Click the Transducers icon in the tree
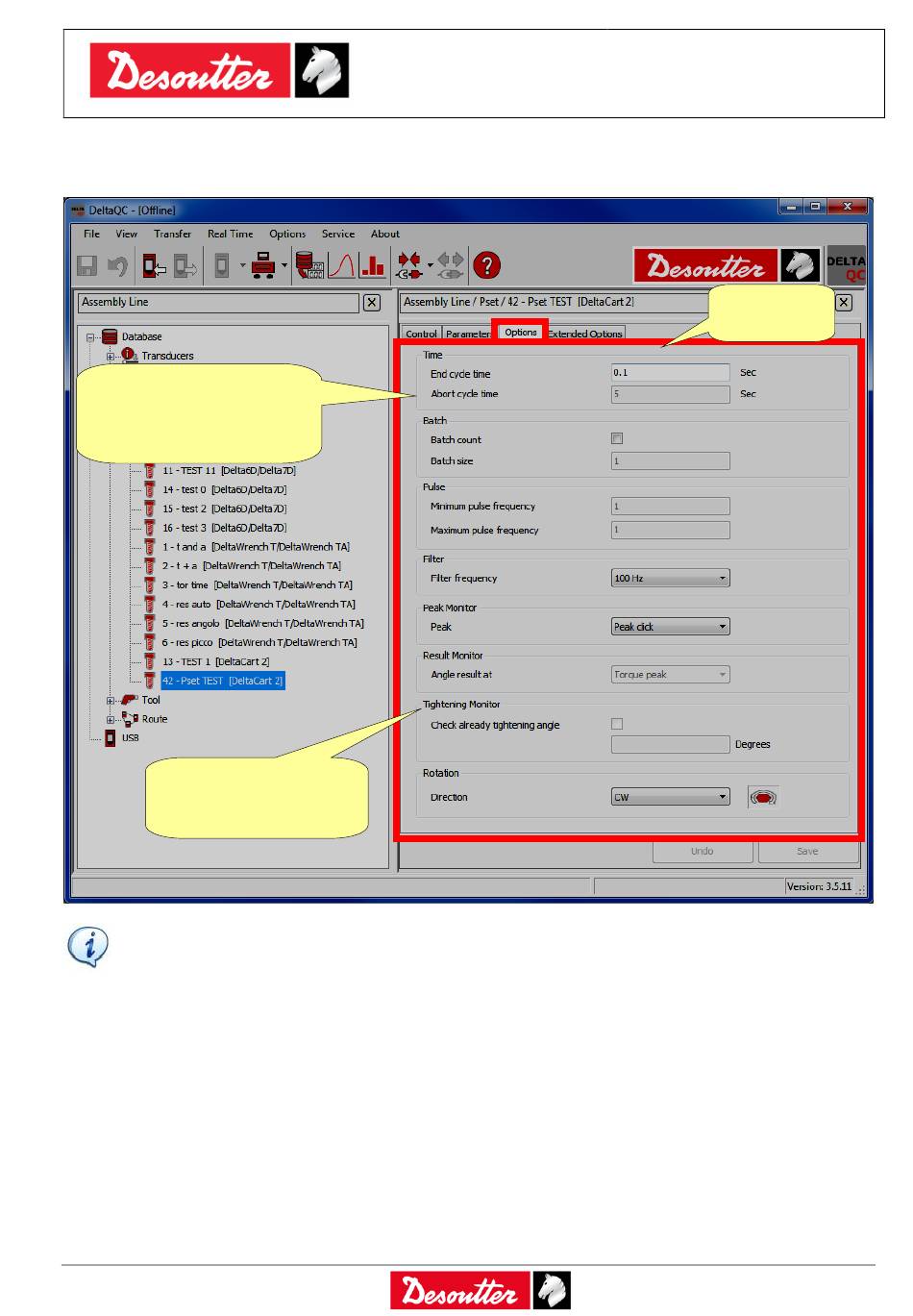The width and height of the screenshot is (913, 1316). [x=129, y=356]
